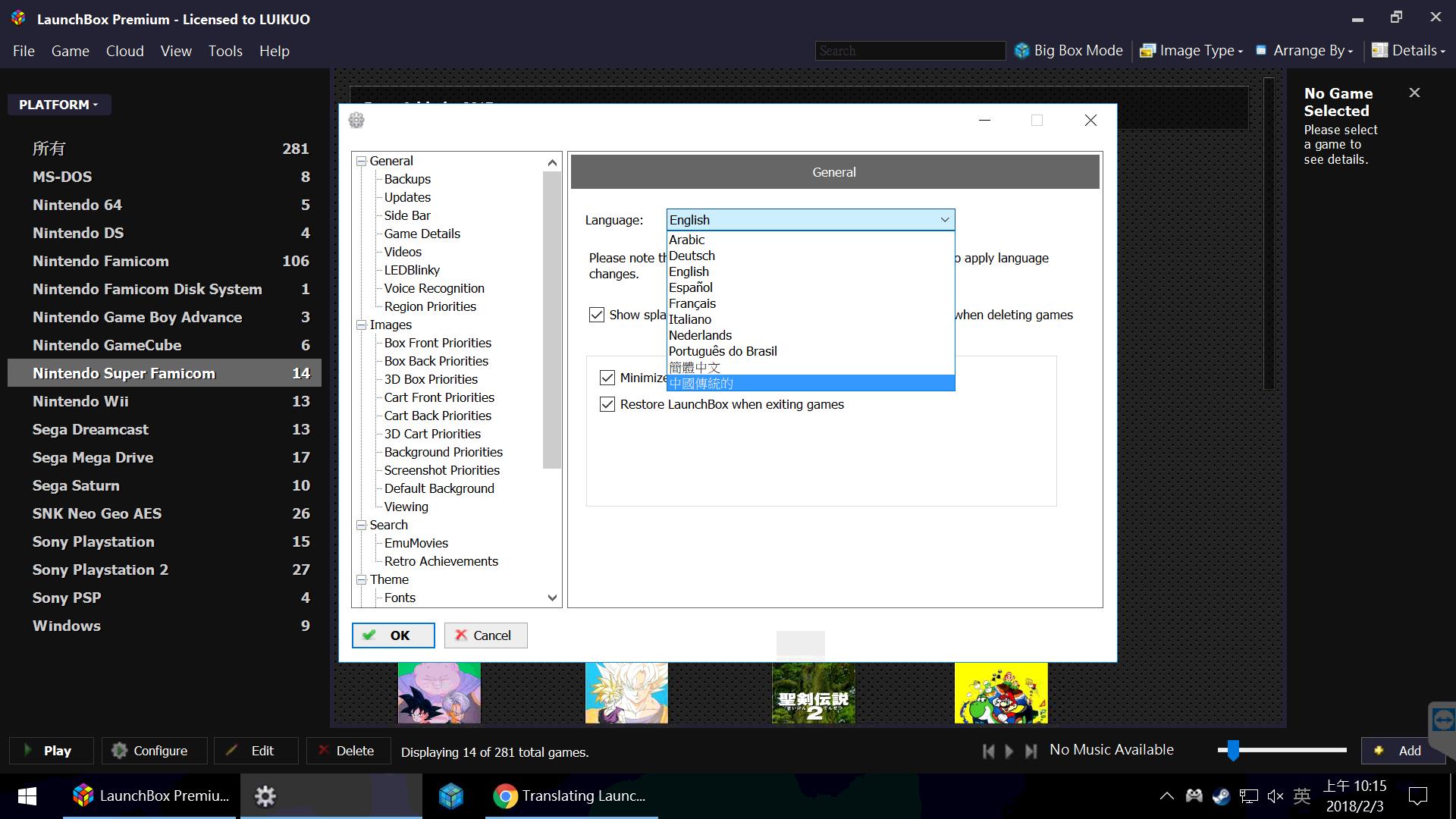This screenshot has height=819, width=1456.
Task: Open the PLATFORM dropdown
Action: click(x=59, y=105)
